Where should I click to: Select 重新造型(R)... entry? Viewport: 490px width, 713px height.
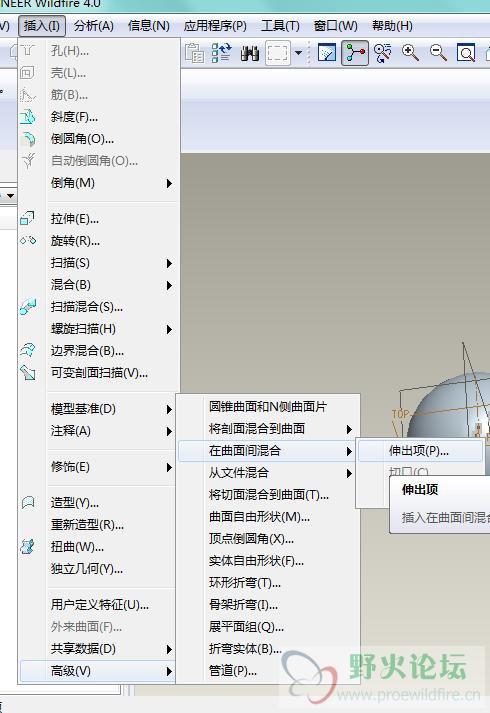click(x=99, y=525)
